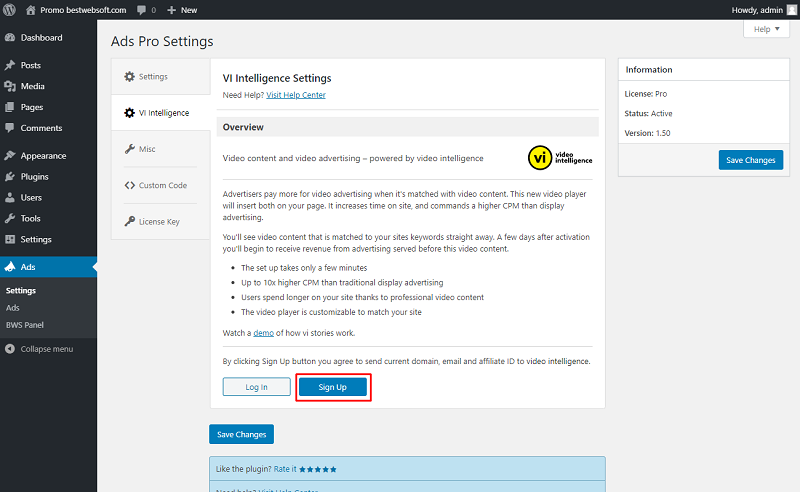Viewport: 800px width, 492px height.
Task: Click the Posts pushpin icon
Action: tap(10, 65)
